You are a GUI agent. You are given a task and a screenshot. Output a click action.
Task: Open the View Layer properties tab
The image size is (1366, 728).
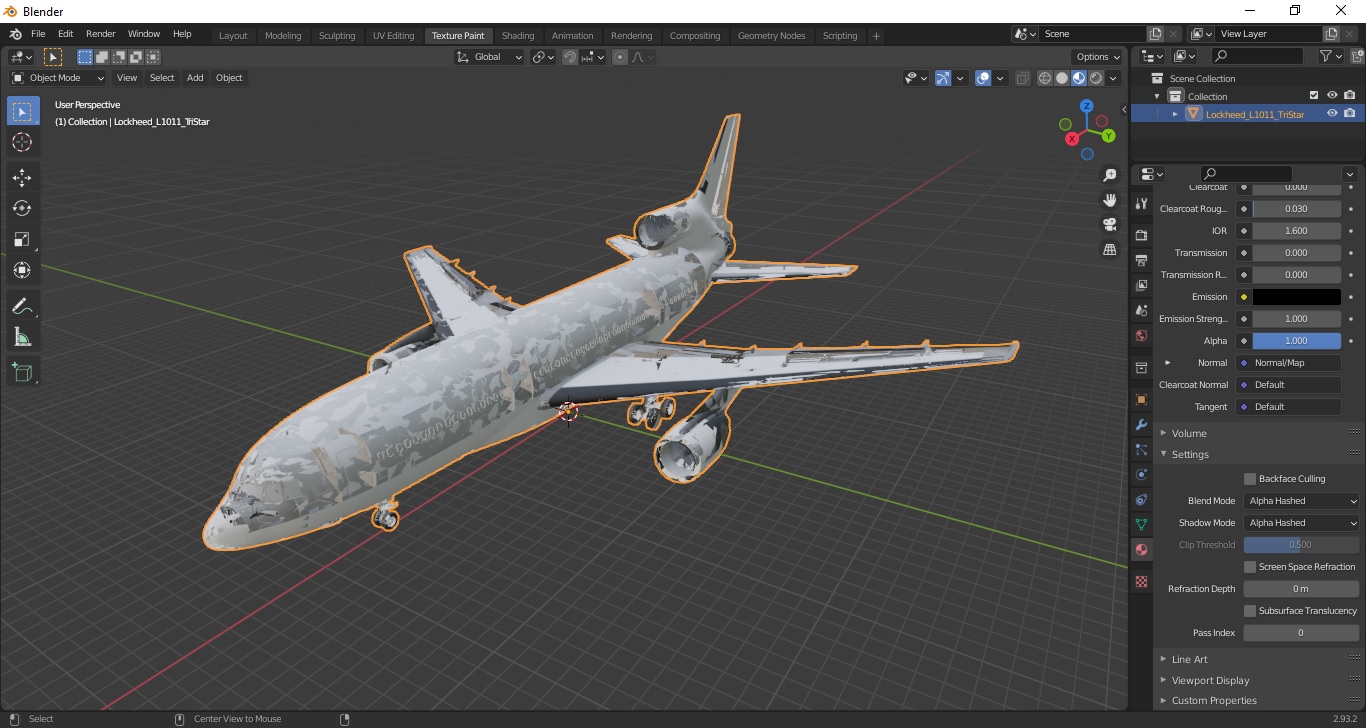point(1141,285)
